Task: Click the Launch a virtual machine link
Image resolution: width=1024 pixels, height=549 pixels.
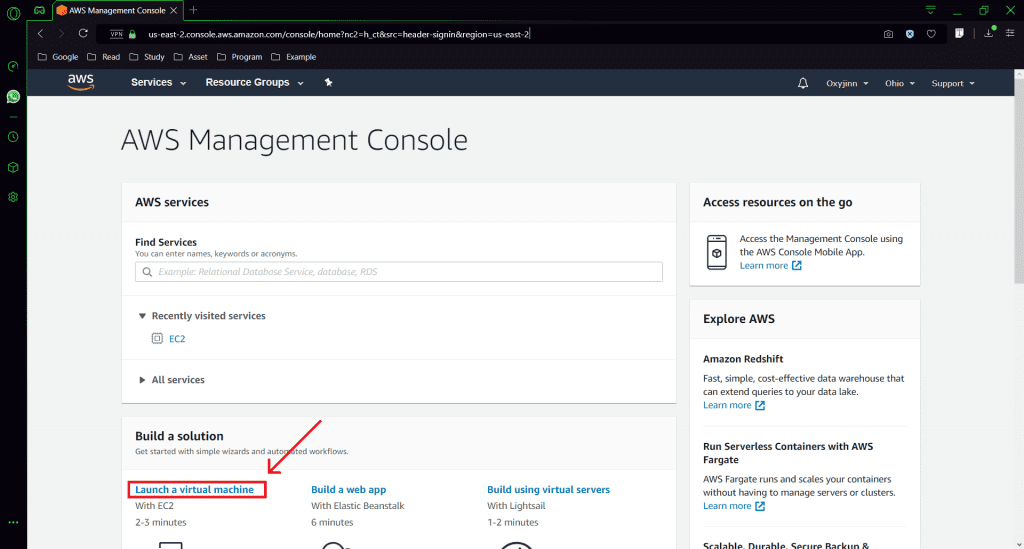Action: pyautogui.click(x=195, y=490)
